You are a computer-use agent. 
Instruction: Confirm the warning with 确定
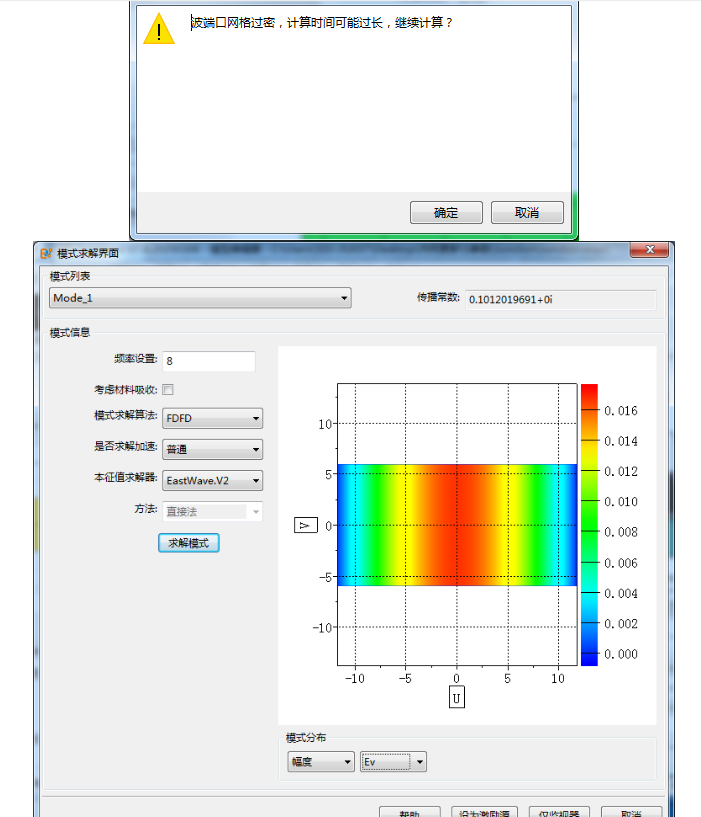(x=446, y=213)
